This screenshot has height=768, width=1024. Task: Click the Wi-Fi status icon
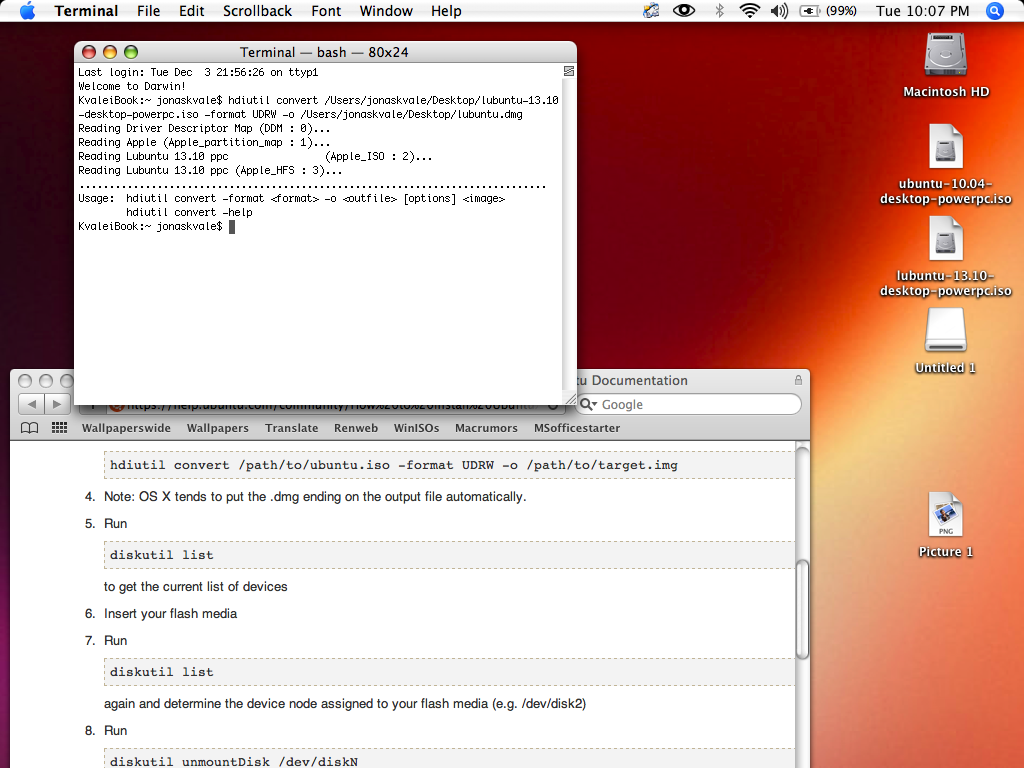click(x=749, y=10)
